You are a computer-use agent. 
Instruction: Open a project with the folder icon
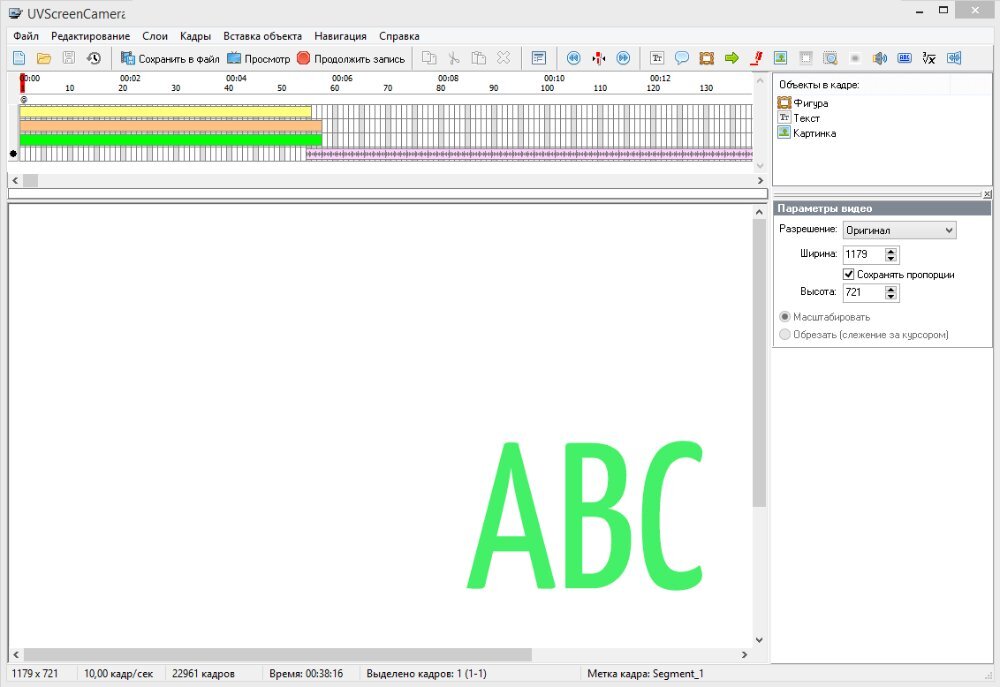[x=44, y=58]
